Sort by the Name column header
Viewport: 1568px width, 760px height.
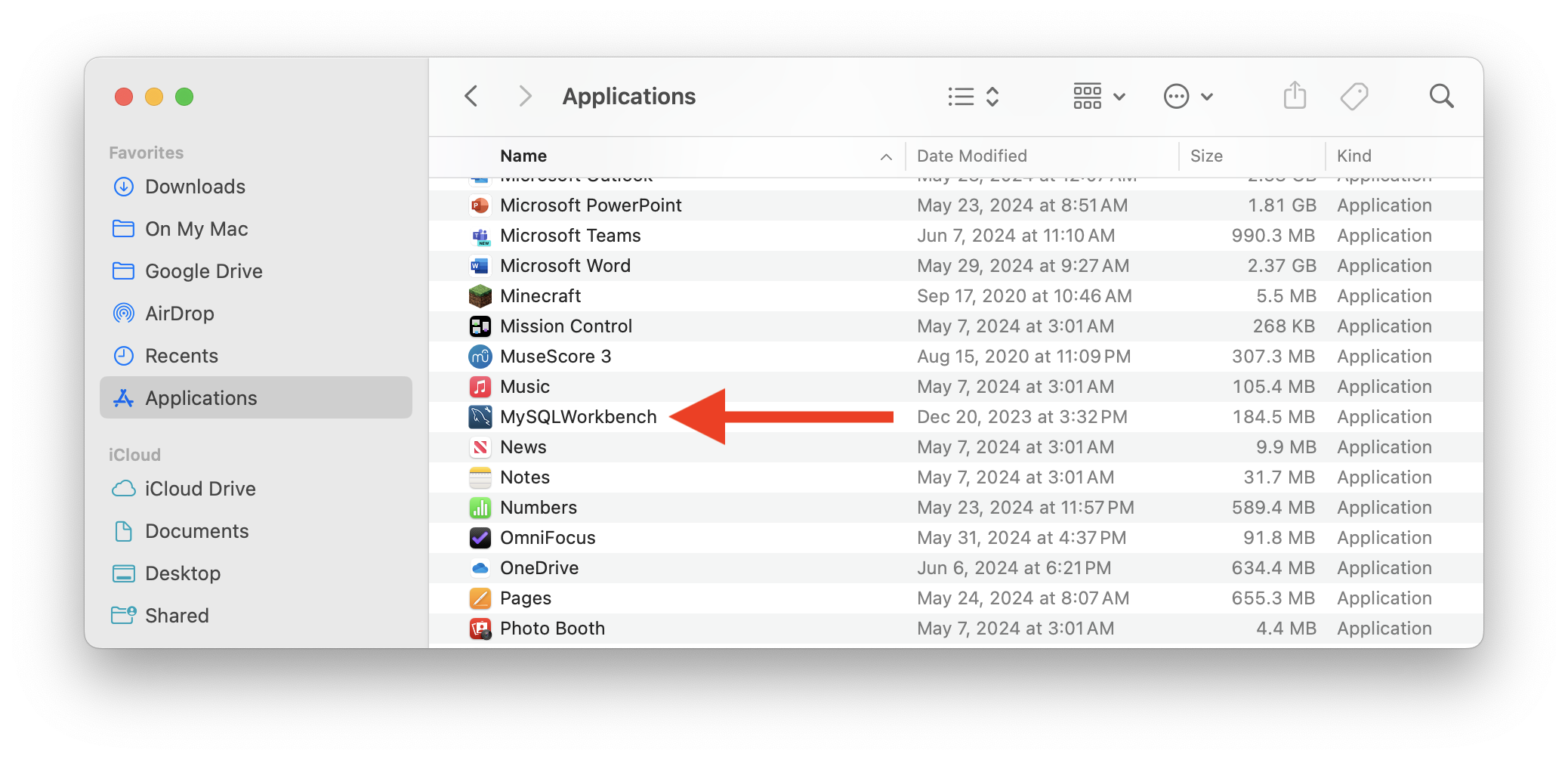pyautogui.click(x=523, y=156)
